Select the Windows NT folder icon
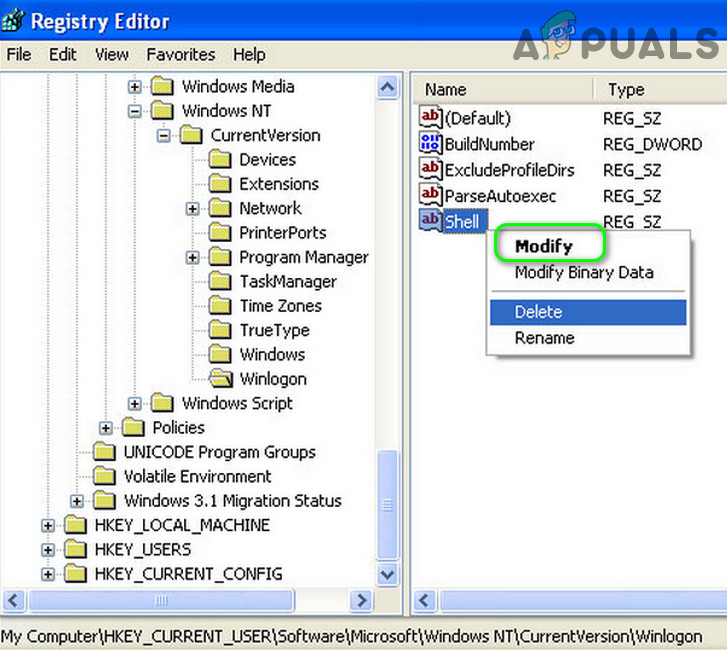The height and width of the screenshot is (650, 727). [163, 110]
